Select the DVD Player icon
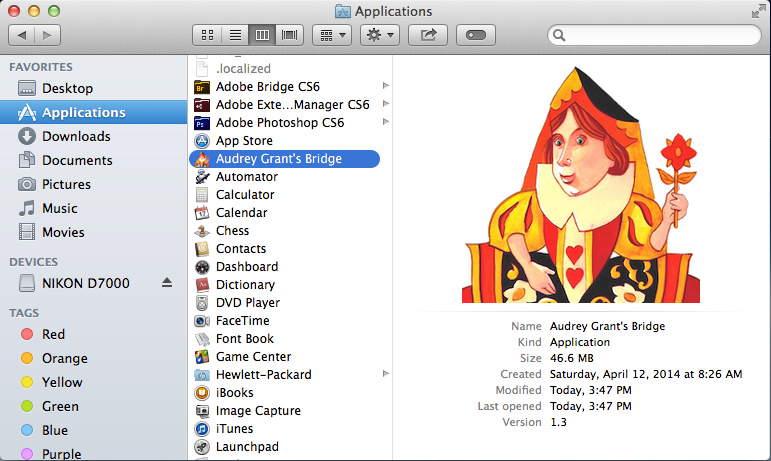This screenshot has height=461, width=771. tap(202, 303)
